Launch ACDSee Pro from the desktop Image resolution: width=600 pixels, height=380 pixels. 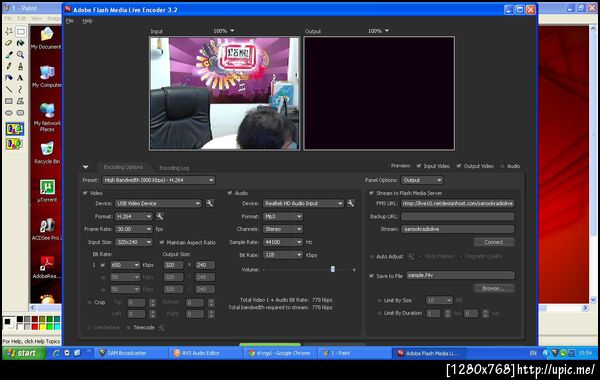(x=47, y=229)
